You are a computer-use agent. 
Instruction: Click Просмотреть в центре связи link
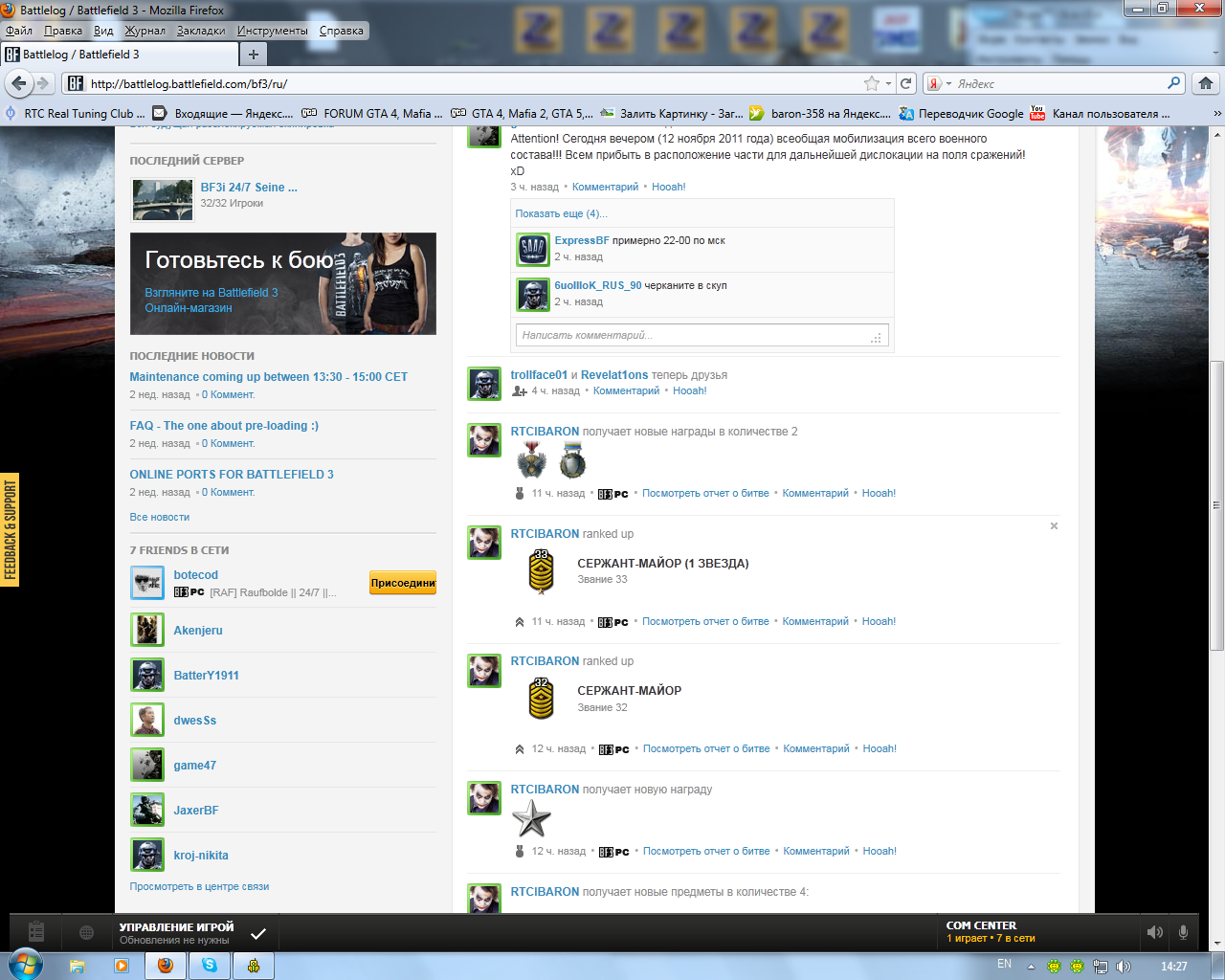pyautogui.click(x=199, y=886)
